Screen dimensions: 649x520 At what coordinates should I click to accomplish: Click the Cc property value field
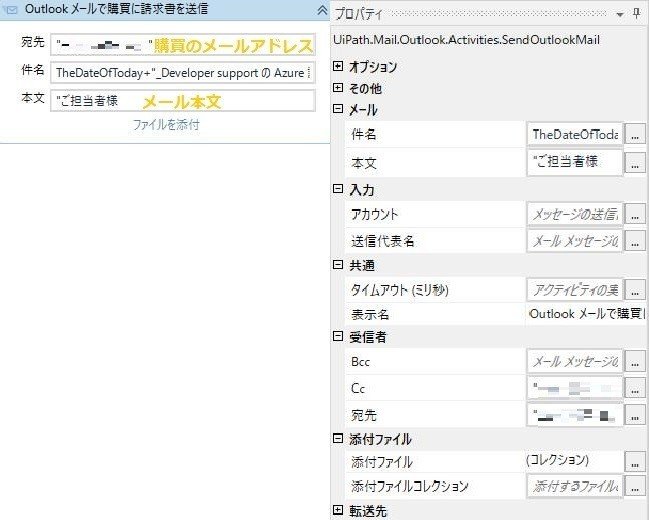click(575, 388)
